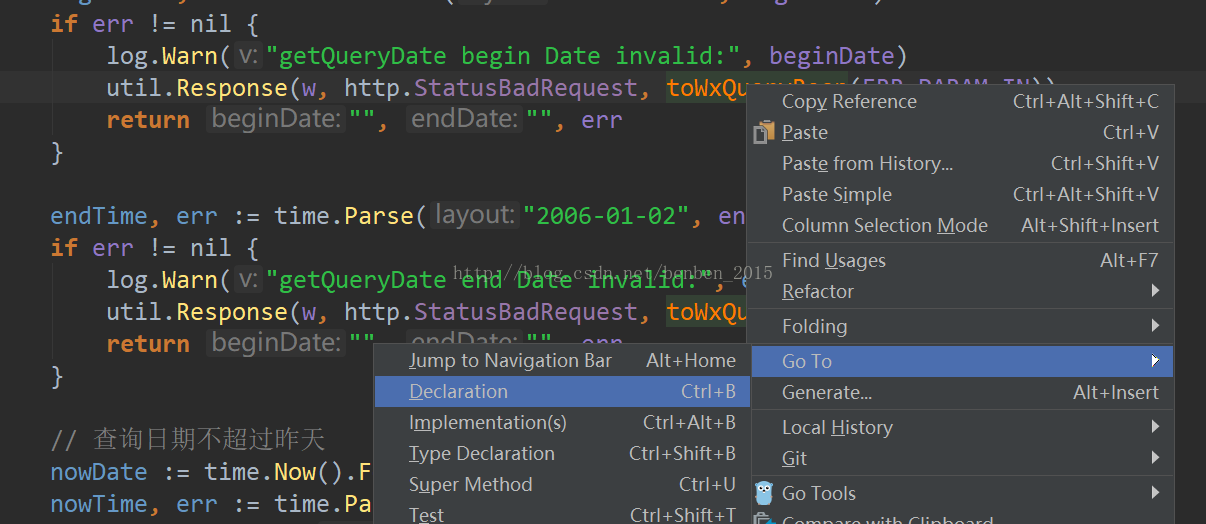This screenshot has width=1206, height=524.
Task: Expand the Folding submenu arrow
Action: [x=1155, y=326]
